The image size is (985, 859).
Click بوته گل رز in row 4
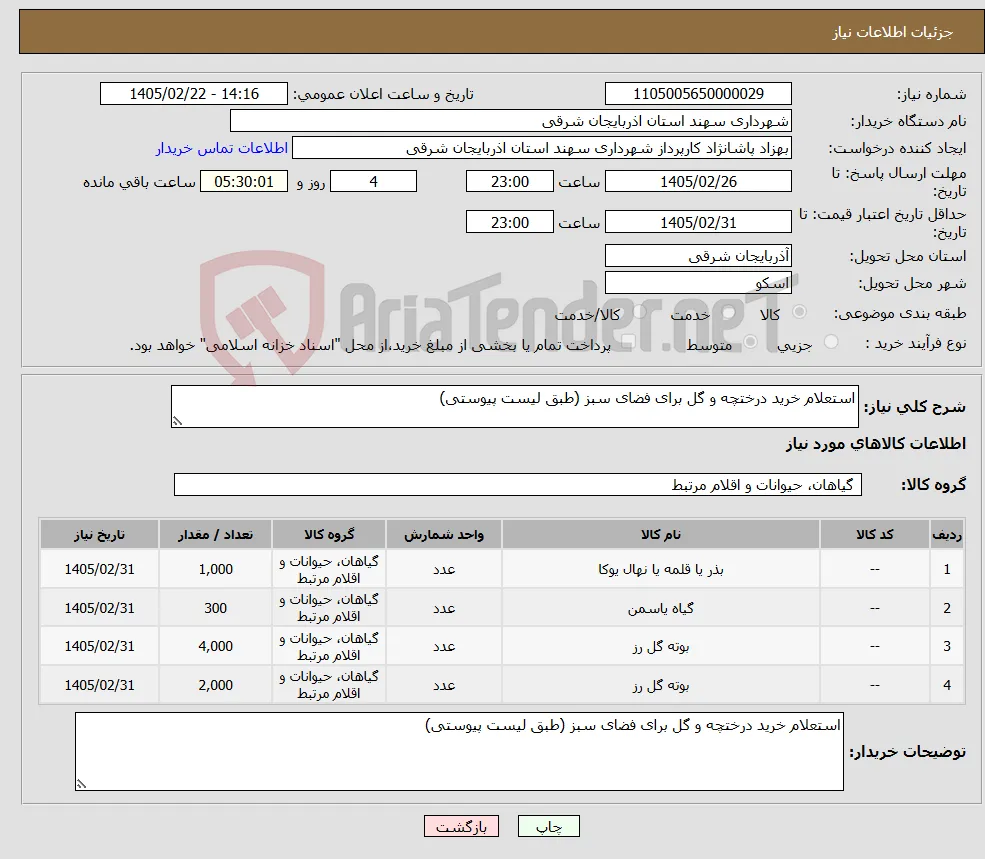point(660,685)
